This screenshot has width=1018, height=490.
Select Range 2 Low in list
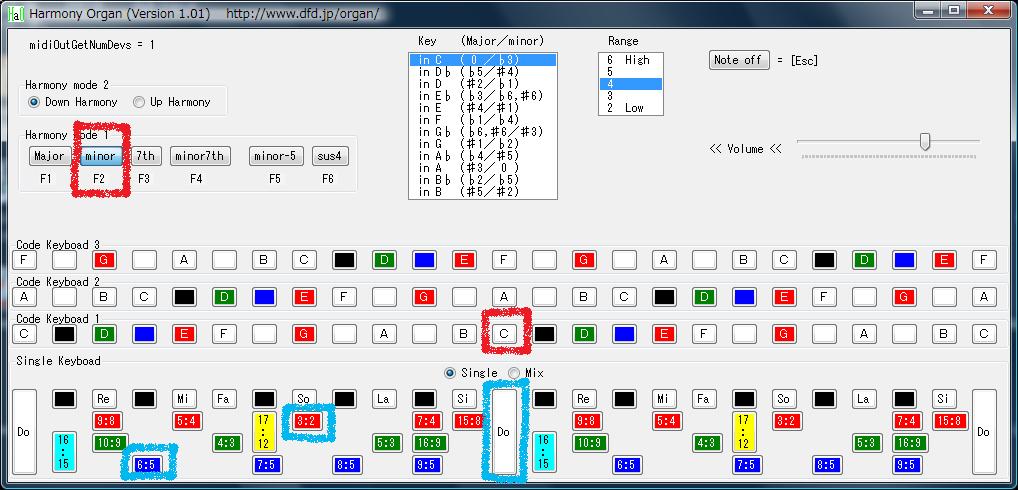pos(630,108)
